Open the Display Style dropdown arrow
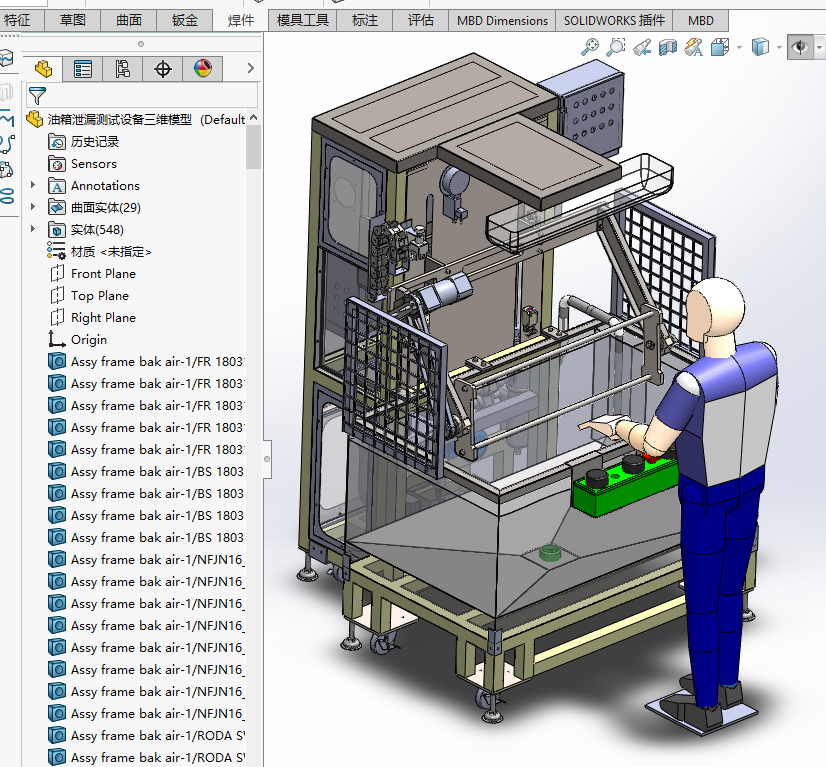 point(781,47)
